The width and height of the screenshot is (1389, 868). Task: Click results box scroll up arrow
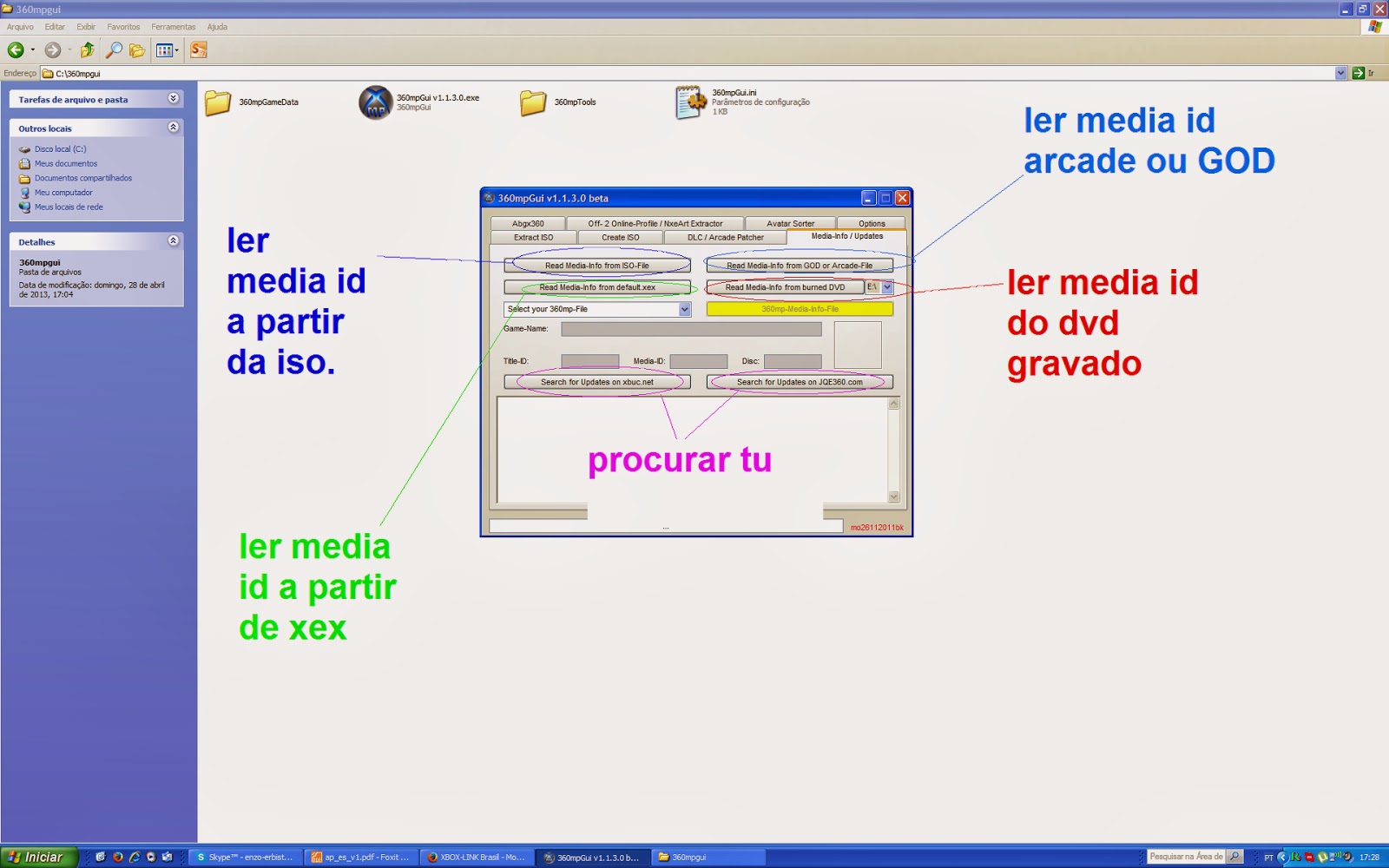(x=894, y=404)
